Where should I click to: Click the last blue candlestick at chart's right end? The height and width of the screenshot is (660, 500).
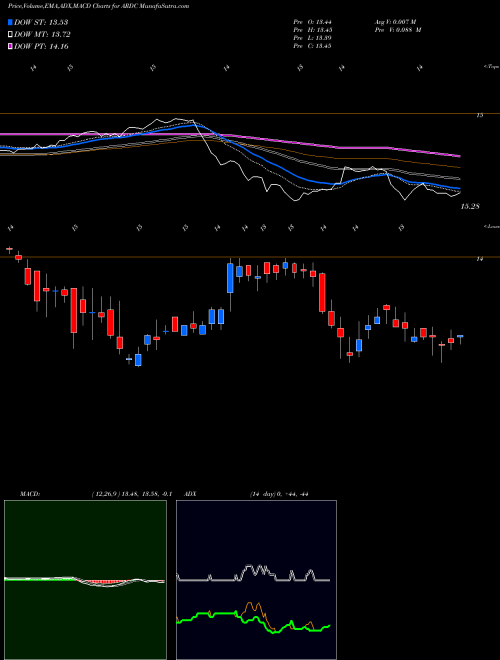[460, 336]
